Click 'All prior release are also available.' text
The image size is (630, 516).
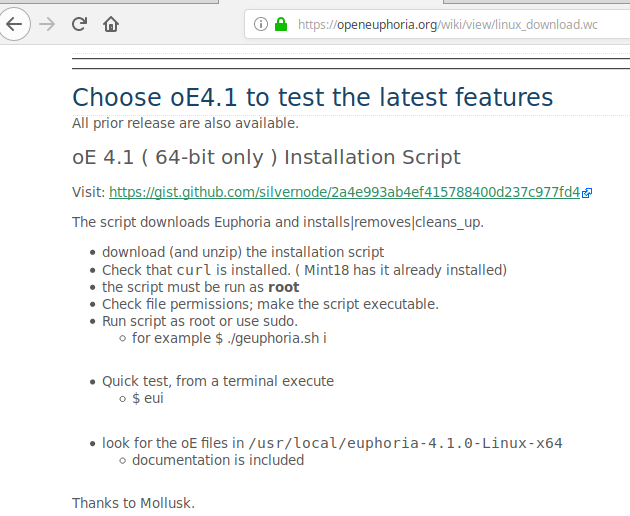(x=185, y=123)
